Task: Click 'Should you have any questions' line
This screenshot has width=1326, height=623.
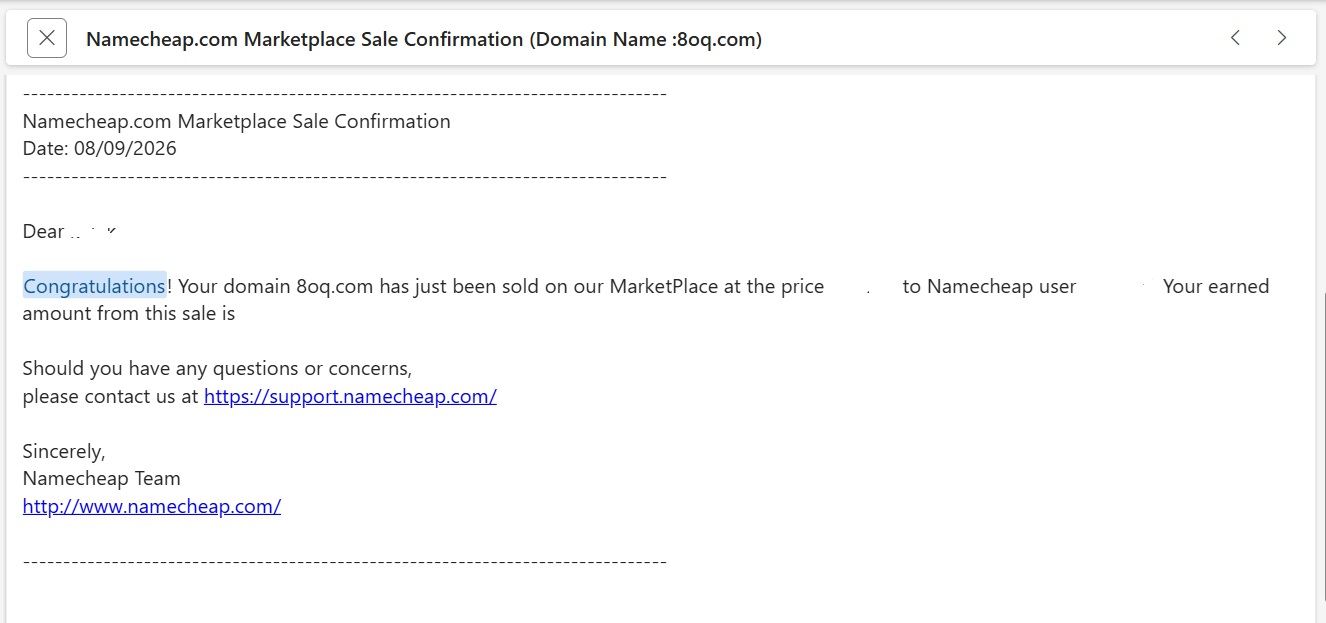Action: (x=217, y=368)
